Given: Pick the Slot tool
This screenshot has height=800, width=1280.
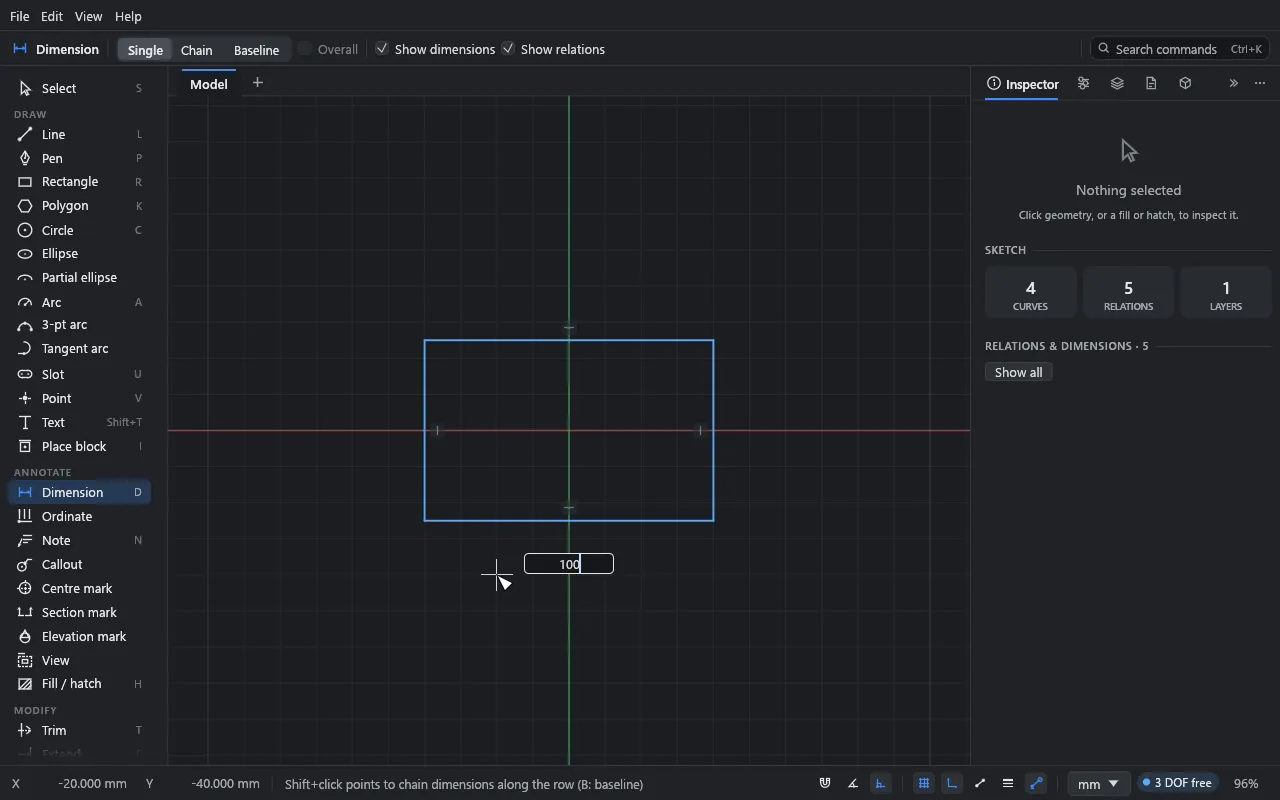Looking at the screenshot, I should [80, 374].
